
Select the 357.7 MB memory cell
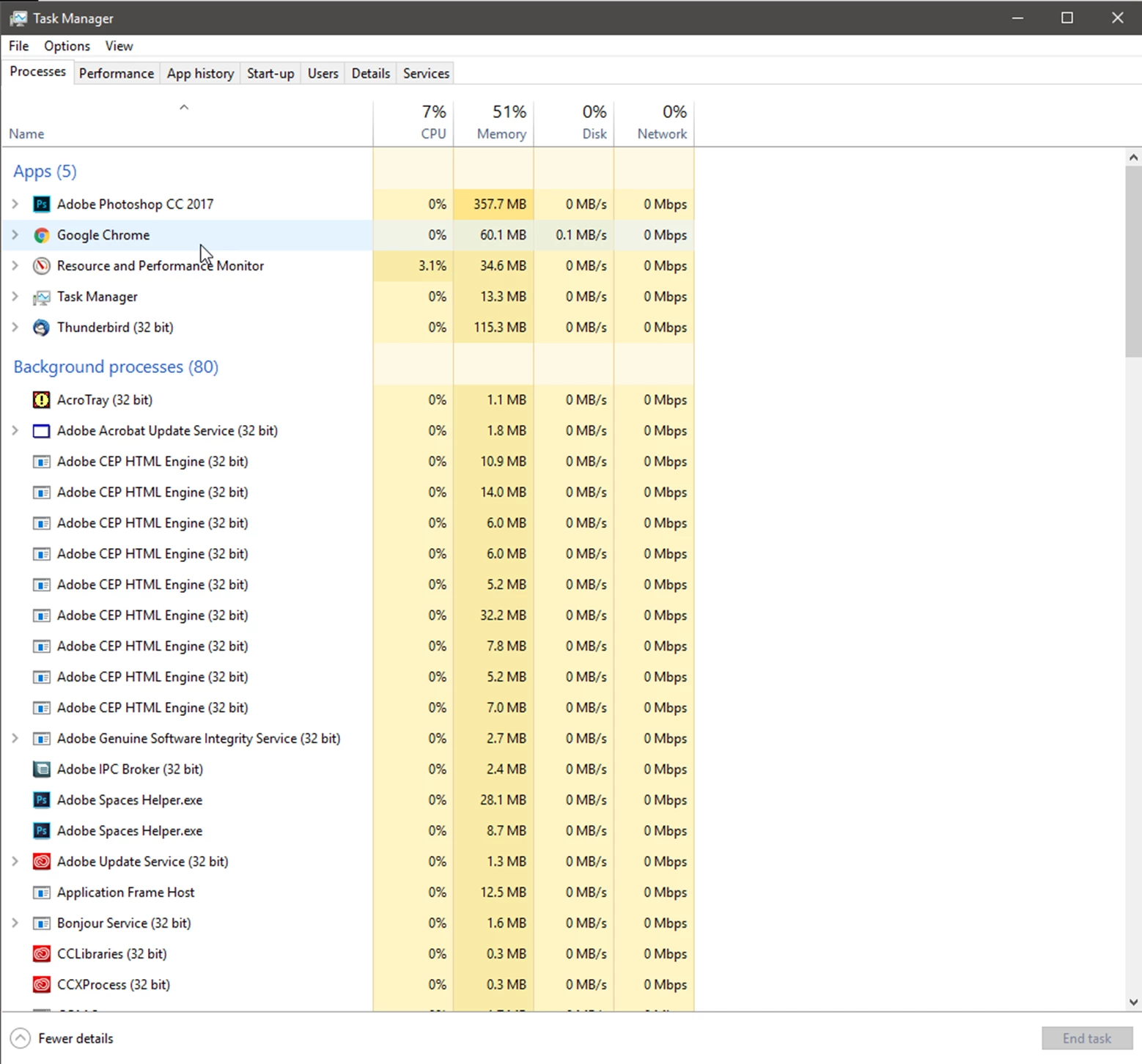[x=494, y=204]
